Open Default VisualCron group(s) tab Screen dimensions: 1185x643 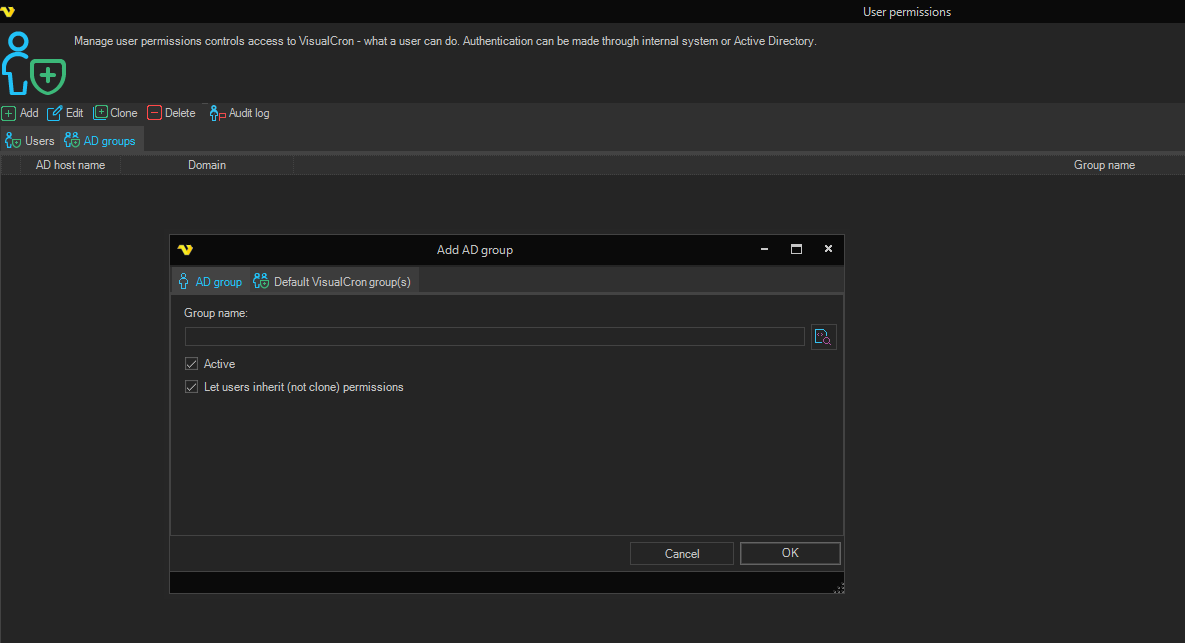coord(333,282)
